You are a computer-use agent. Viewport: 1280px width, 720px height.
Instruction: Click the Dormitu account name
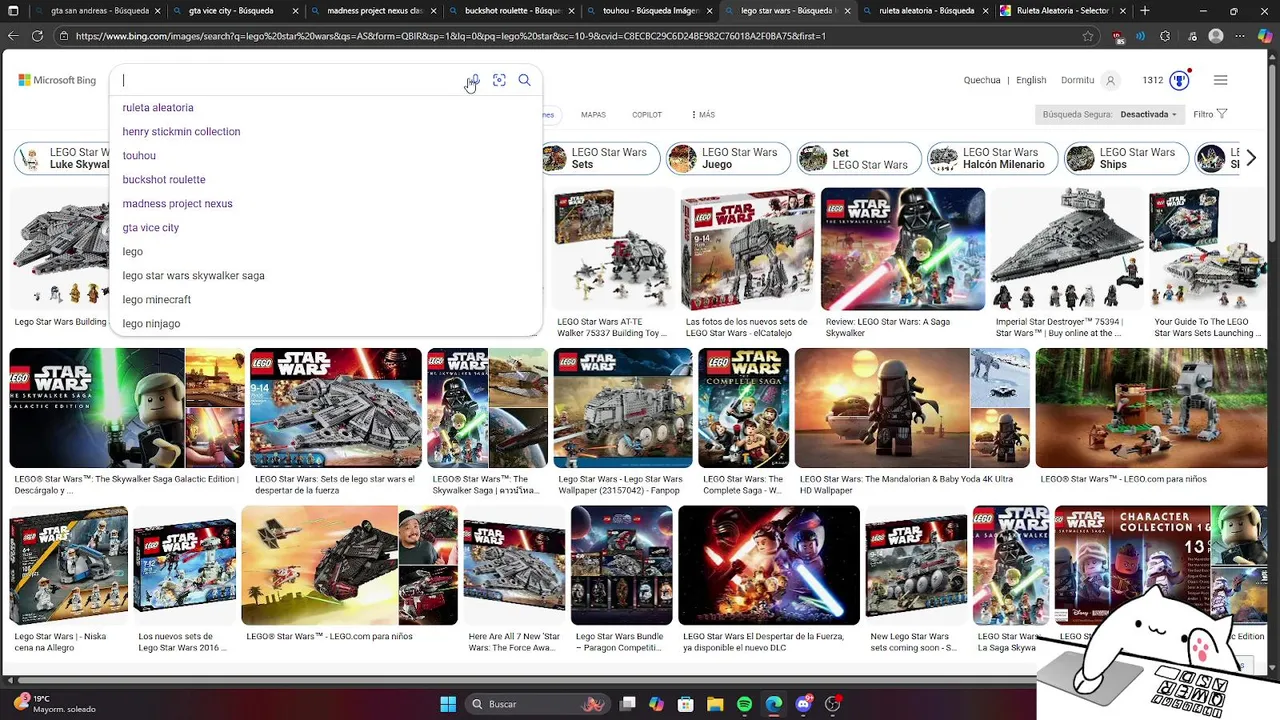tap(1078, 80)
